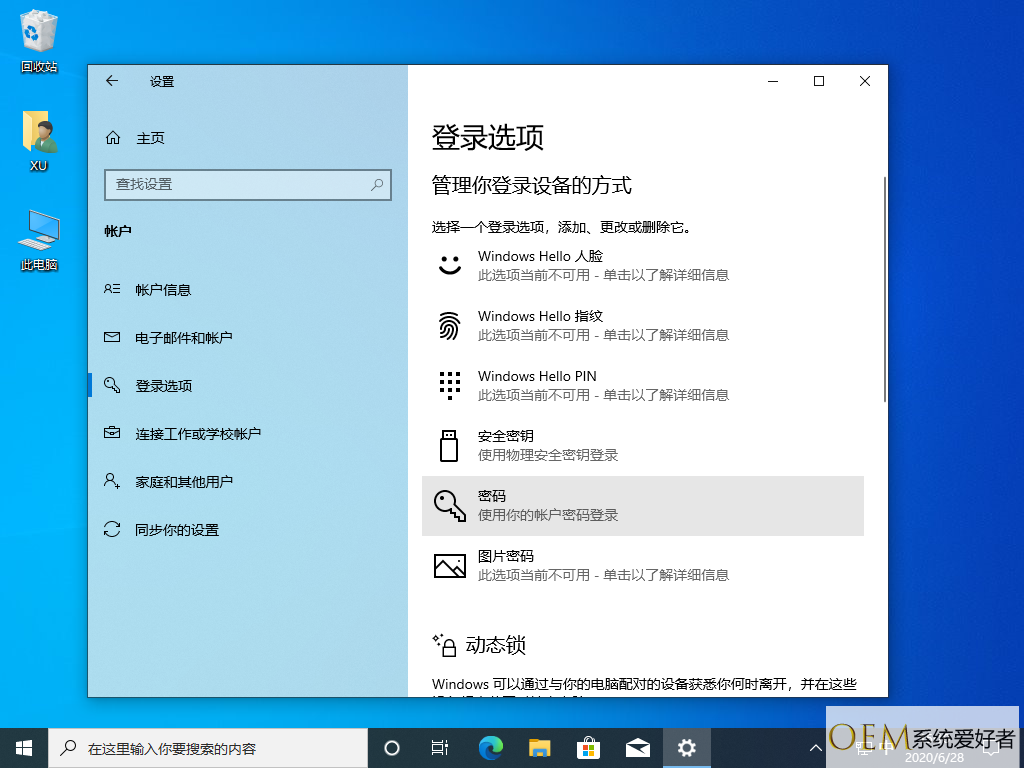Click the Windows Hello 人脸 smiley icon
Image resolution: width=1024 pixels, height=768 pixels.
coord(449,265)
